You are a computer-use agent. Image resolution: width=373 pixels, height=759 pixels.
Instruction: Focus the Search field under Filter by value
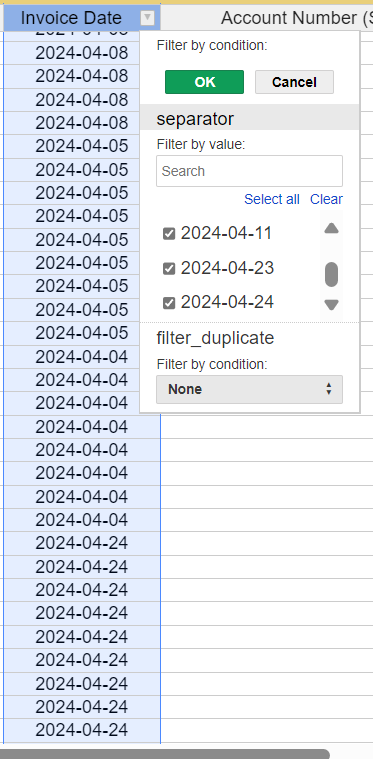click(x=249, y=171)
